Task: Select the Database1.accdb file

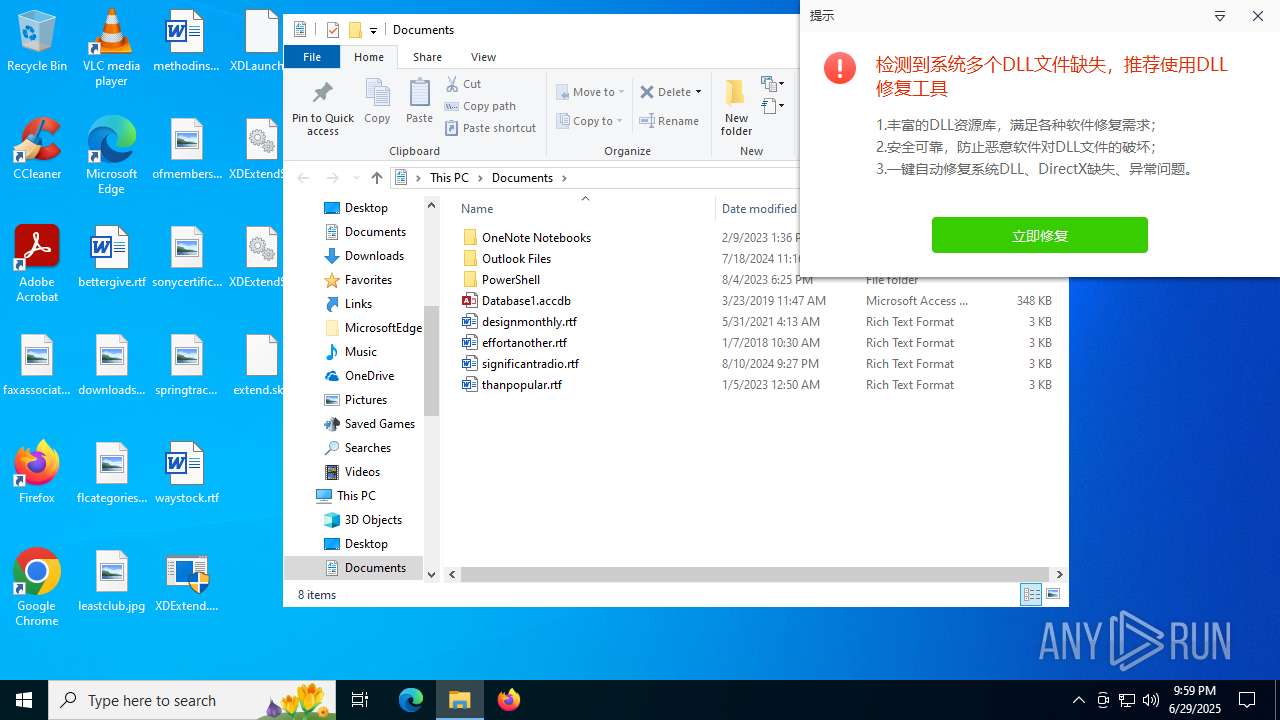Action: (526, 301)
